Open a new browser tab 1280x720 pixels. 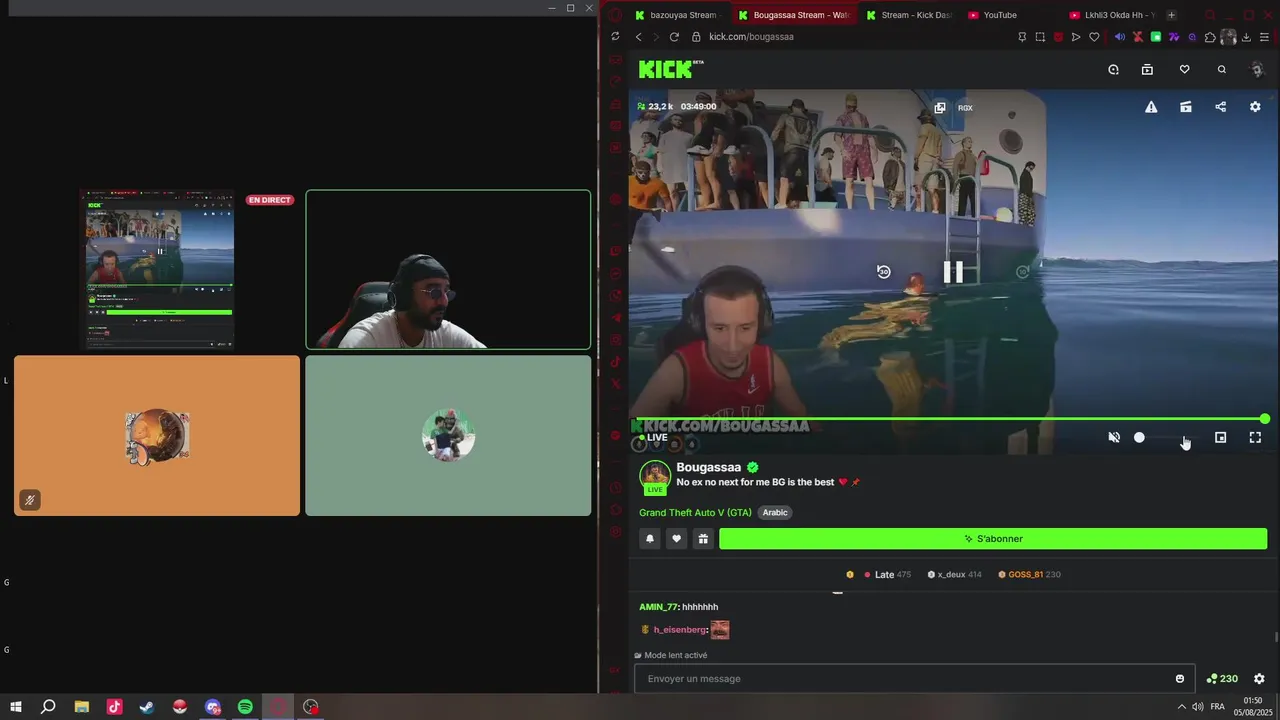pos(1171,15)
